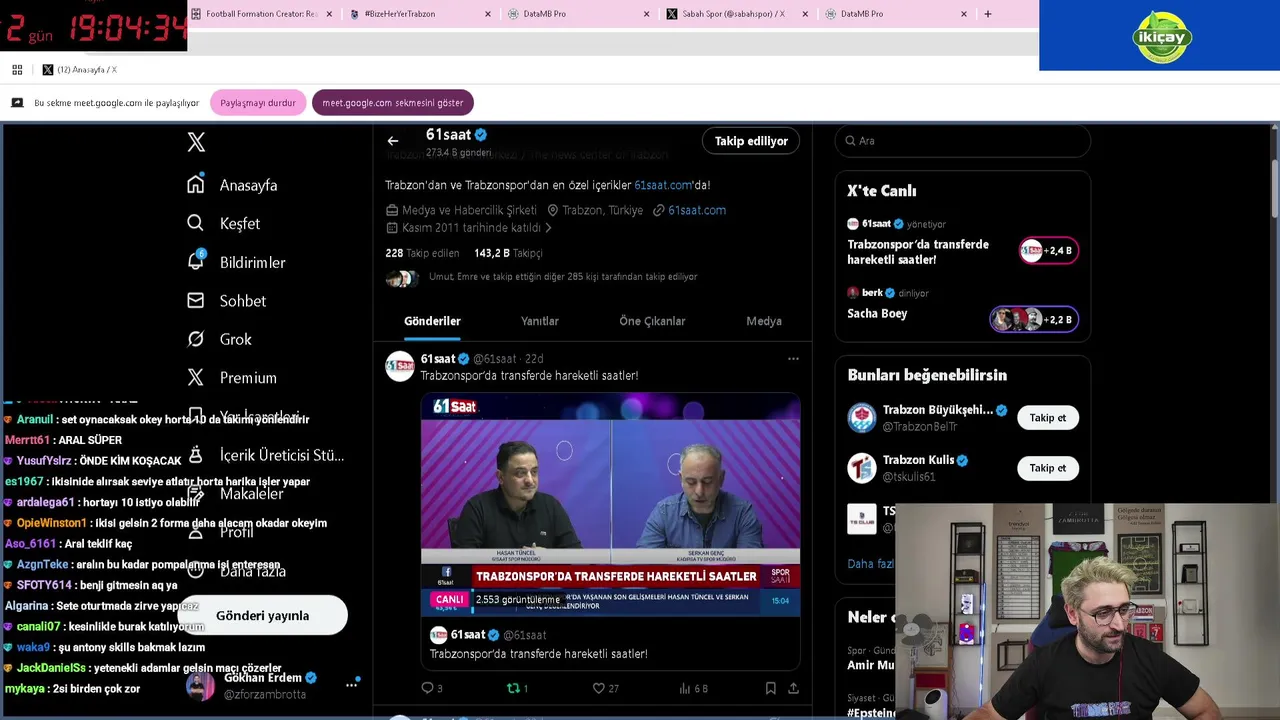
Task: Open browser tab grid icon
Action: pyautogui.click(x=17, y=70)
